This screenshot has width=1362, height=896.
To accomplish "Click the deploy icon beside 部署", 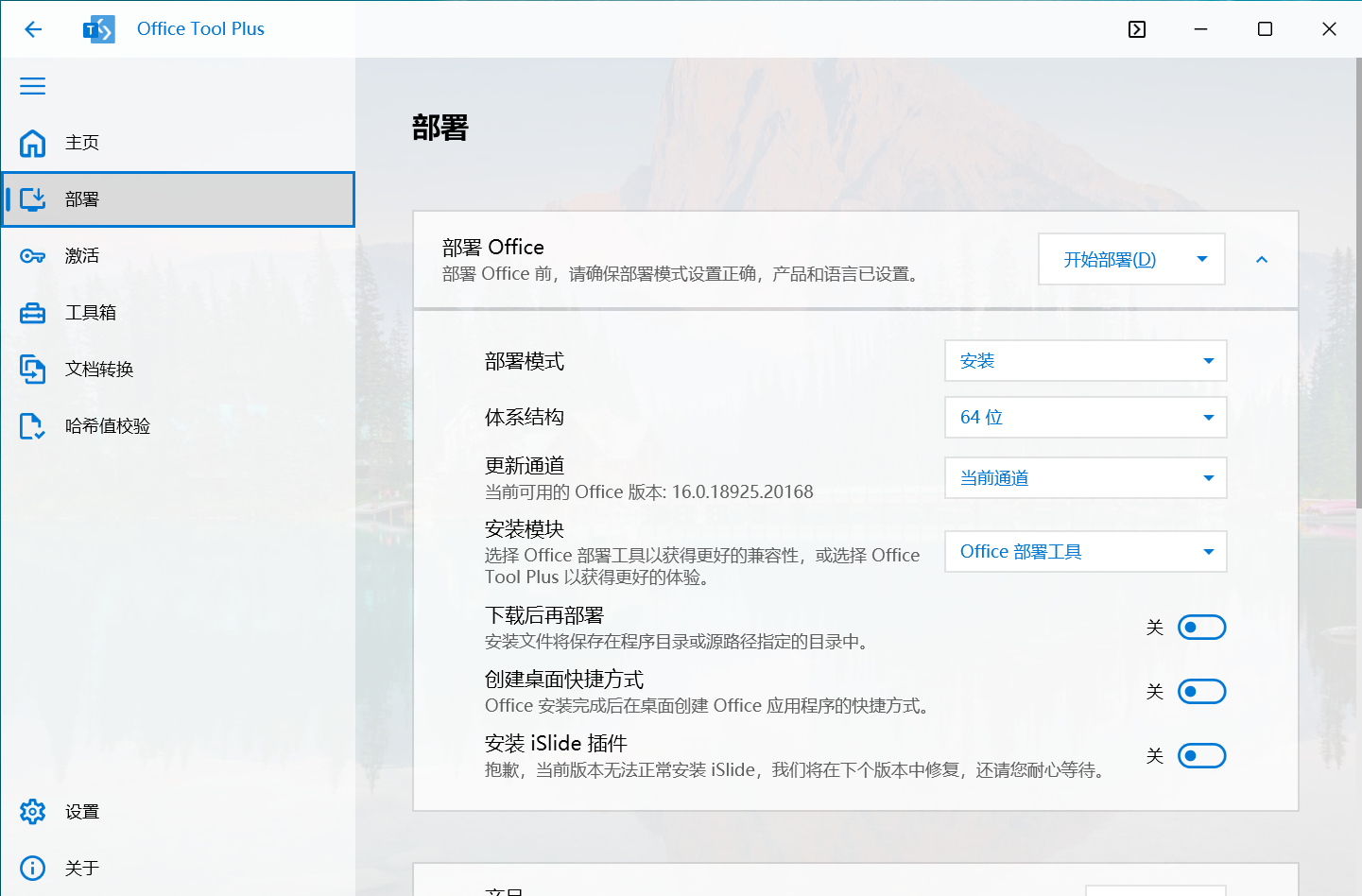I will pyautogui.click(x=33, y=199).
